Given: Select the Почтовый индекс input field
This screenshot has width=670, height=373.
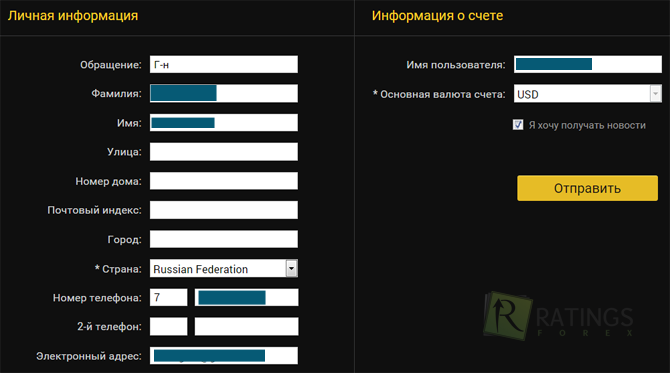Looking at the screenshot, I should click(x=223, y=210).
